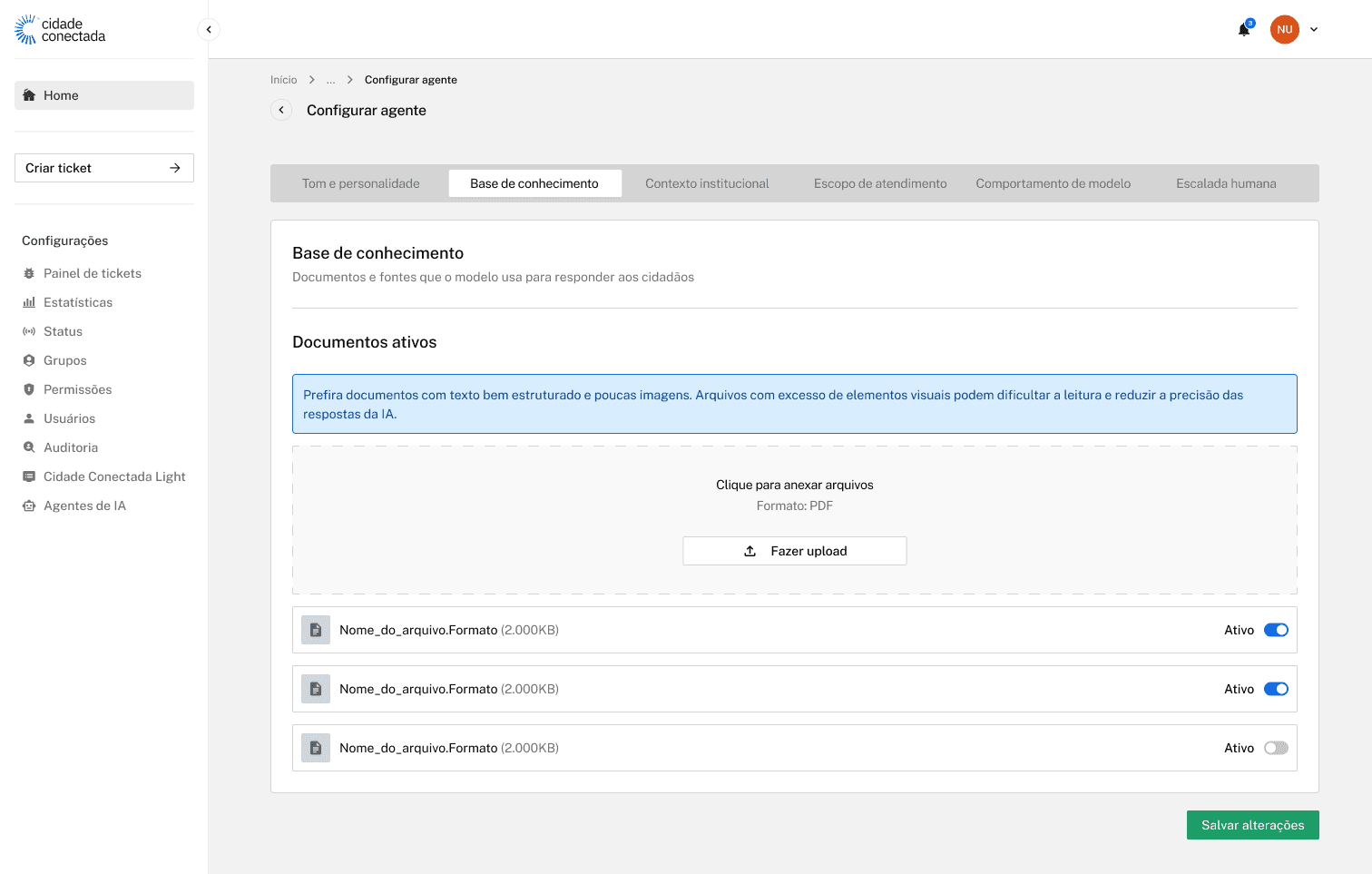Click the Cidade Conectada logo
1372x874 pixels.
[60, 30]
